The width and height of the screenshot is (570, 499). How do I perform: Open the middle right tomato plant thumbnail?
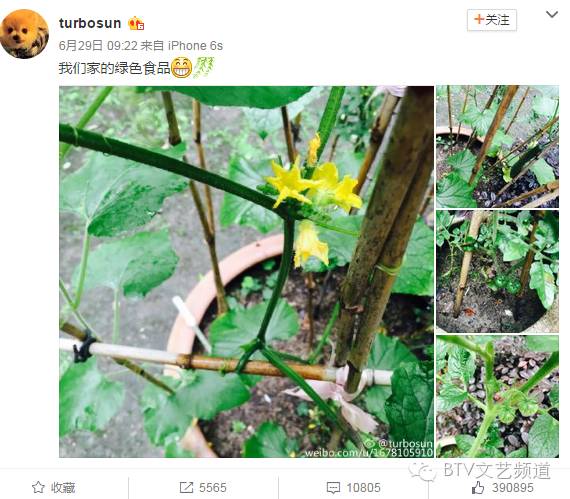497,271
